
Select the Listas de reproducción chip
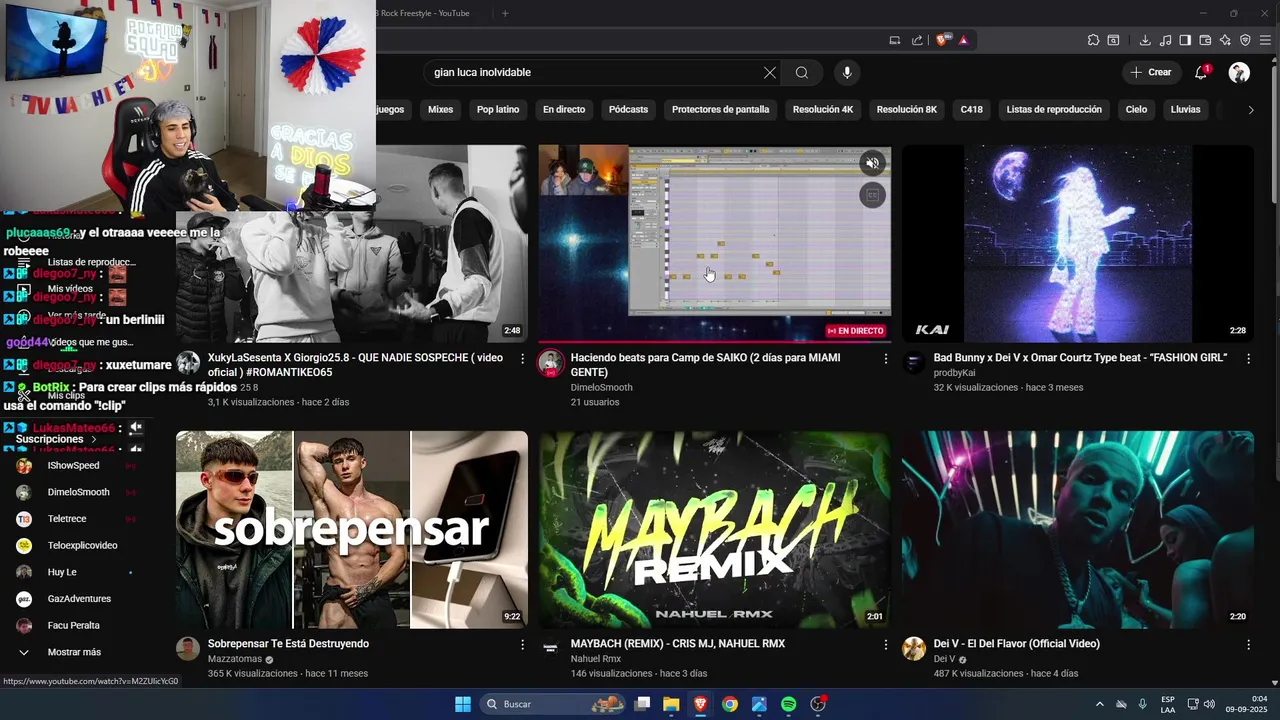tap(1054, 110)
